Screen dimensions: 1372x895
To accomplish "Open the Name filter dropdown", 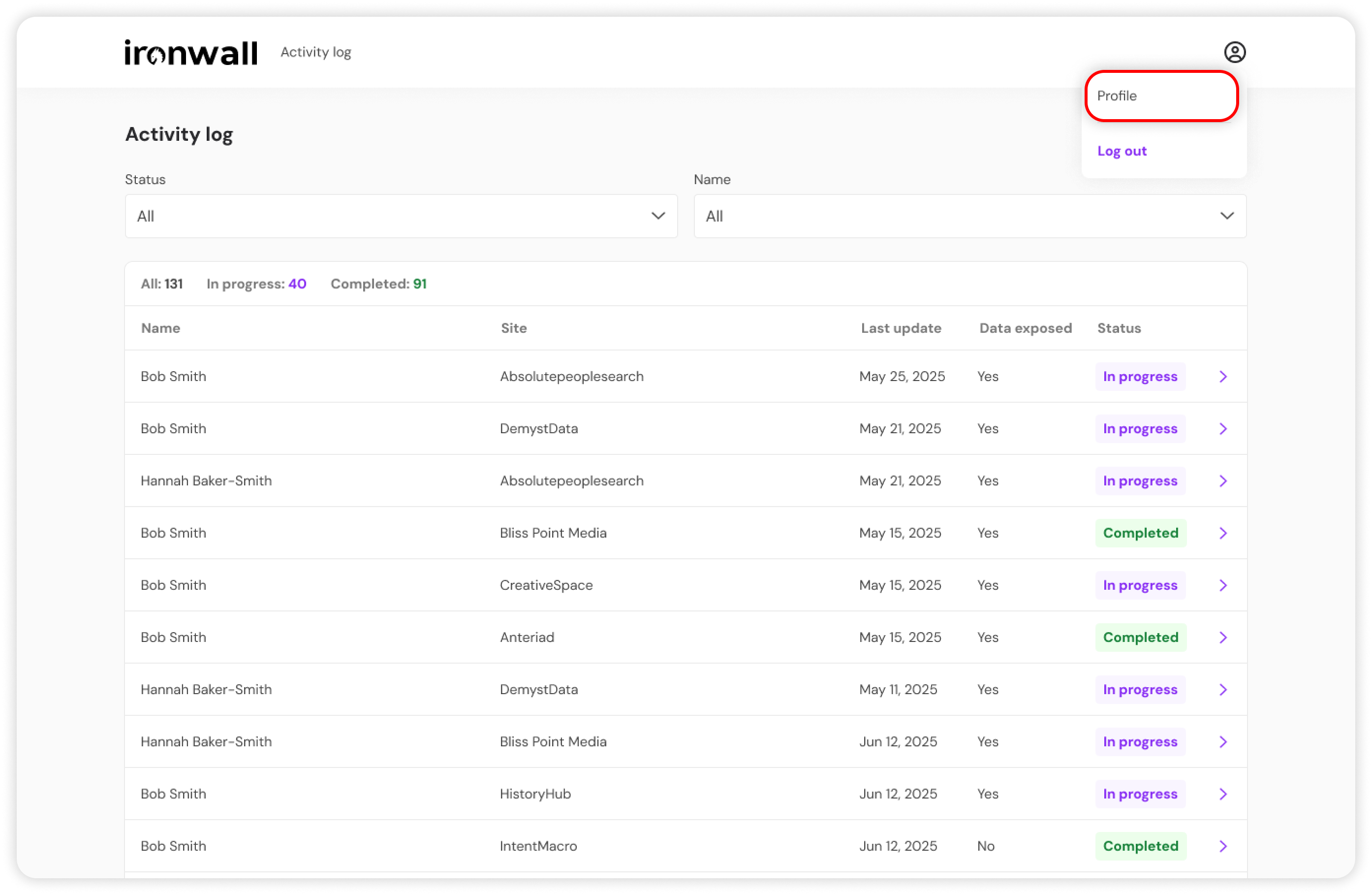I will (969, 216).
